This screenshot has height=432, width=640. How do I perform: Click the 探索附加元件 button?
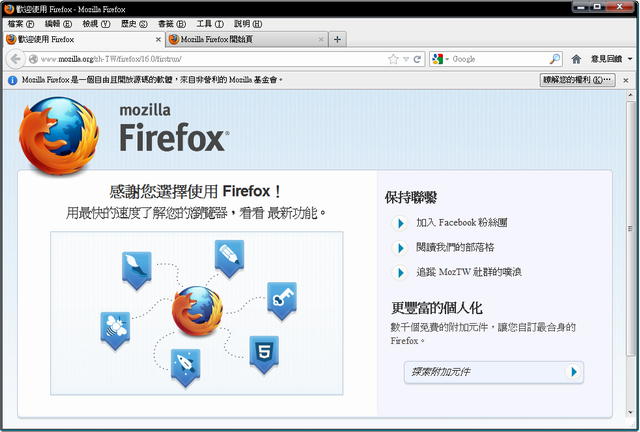point(494,372)
